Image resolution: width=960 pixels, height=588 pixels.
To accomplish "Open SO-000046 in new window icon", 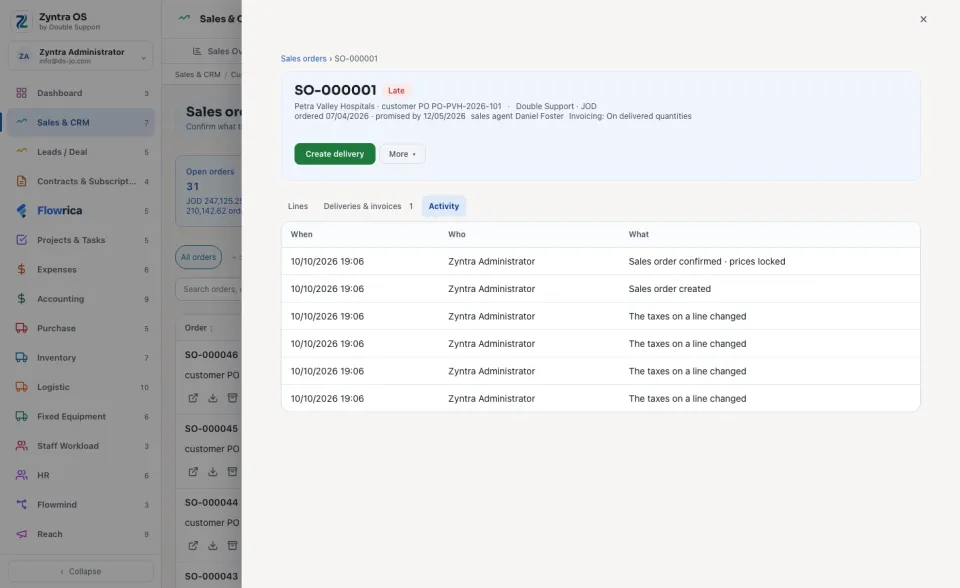I will coord(193,398).
